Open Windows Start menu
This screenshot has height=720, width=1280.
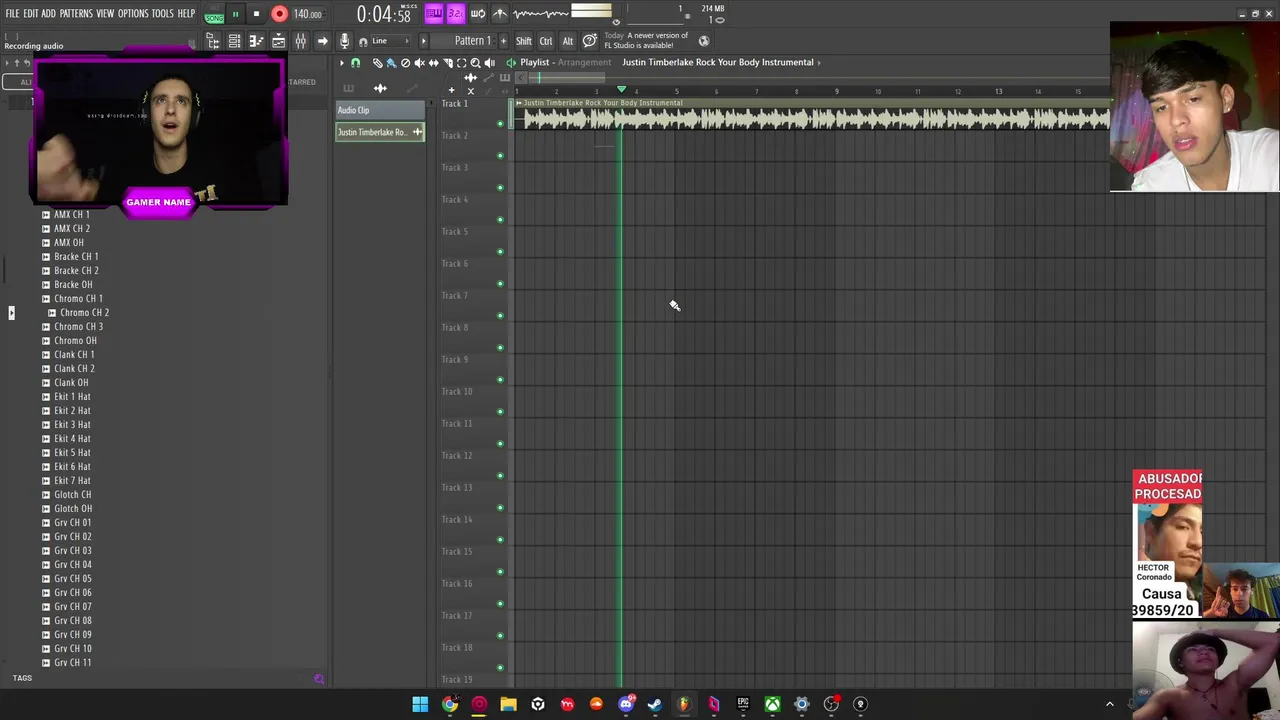421,704
